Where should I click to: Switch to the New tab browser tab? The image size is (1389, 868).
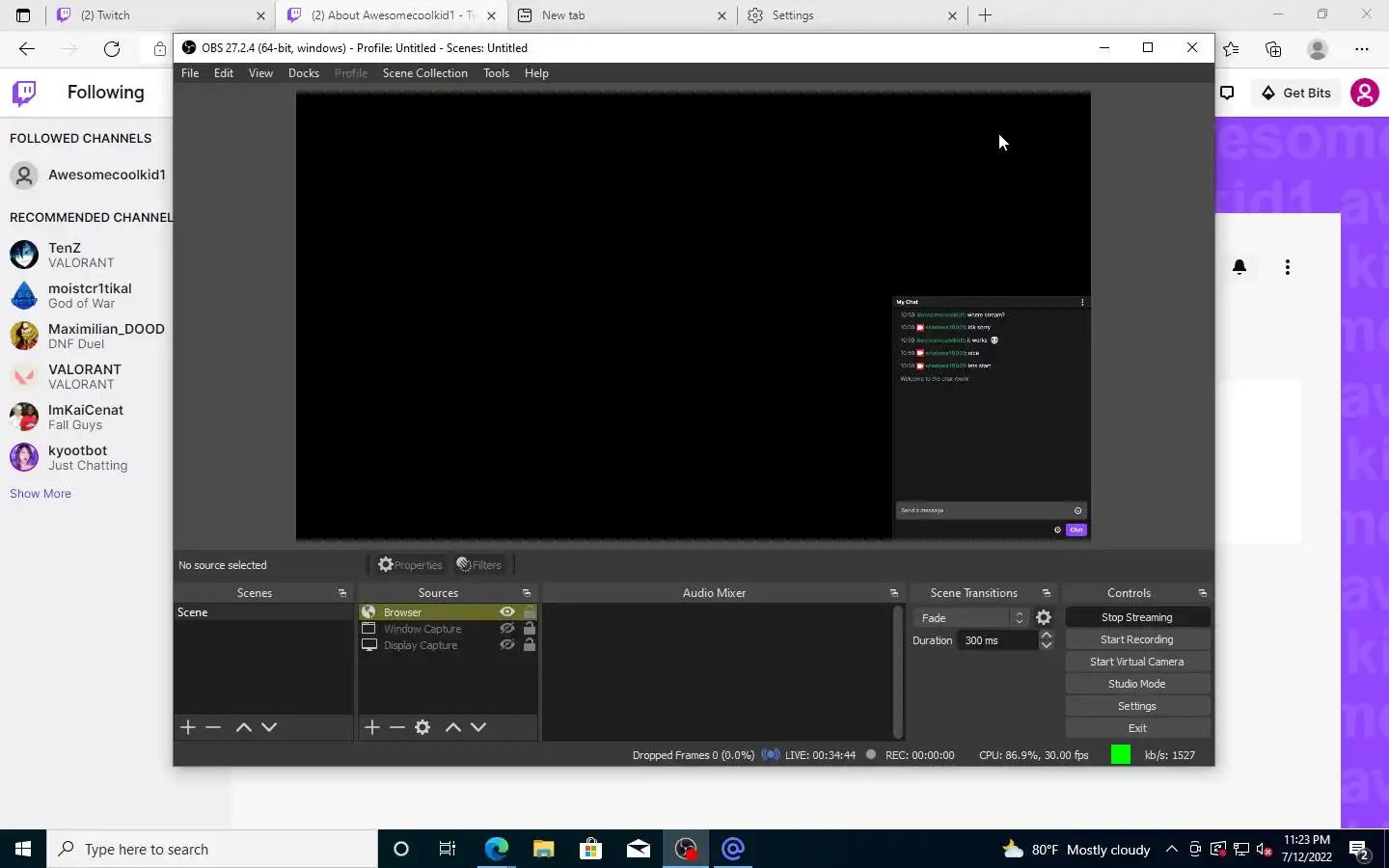(x=622, y=15)
